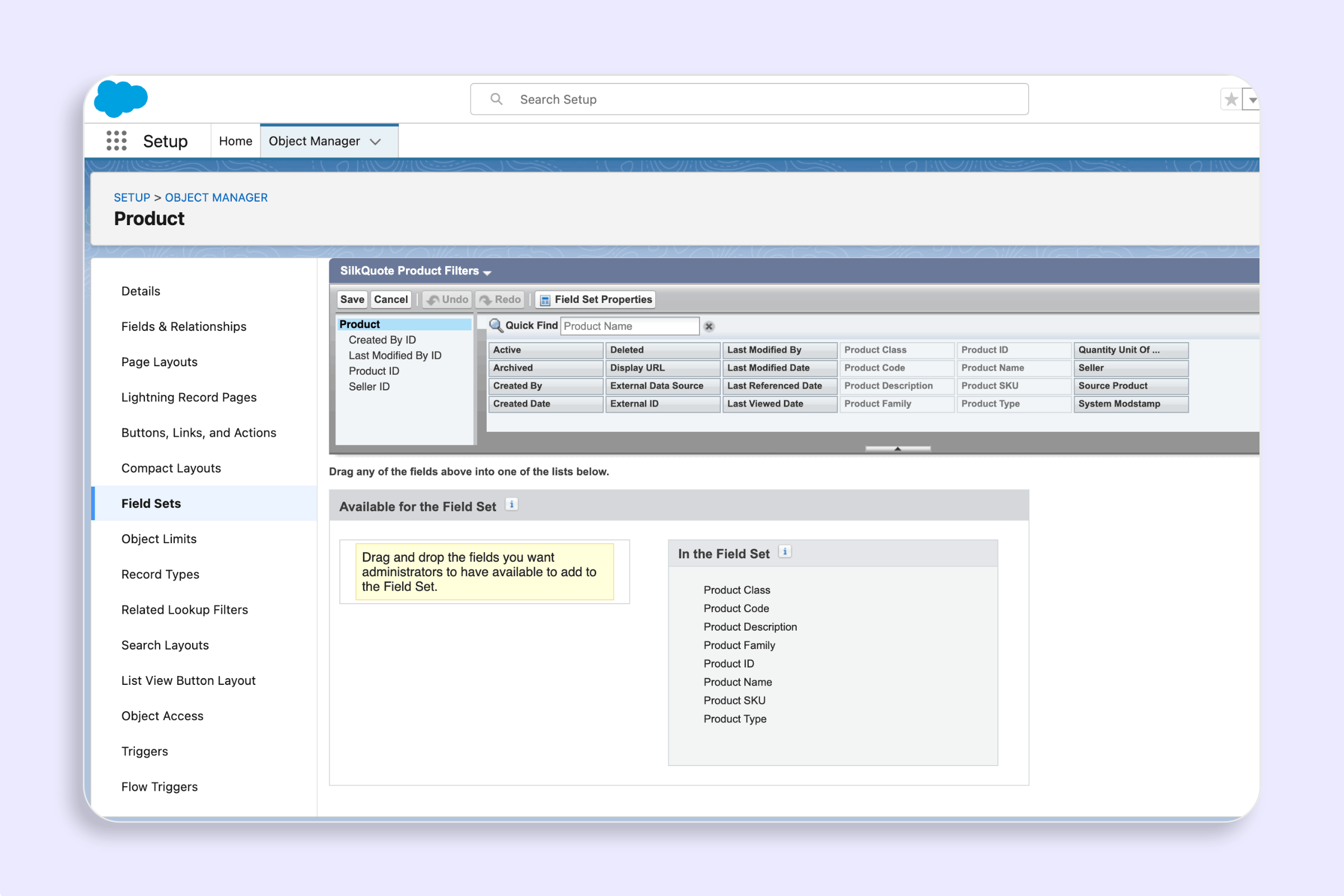Select Created By ID in the Product tree

click(x=382, y=339)
